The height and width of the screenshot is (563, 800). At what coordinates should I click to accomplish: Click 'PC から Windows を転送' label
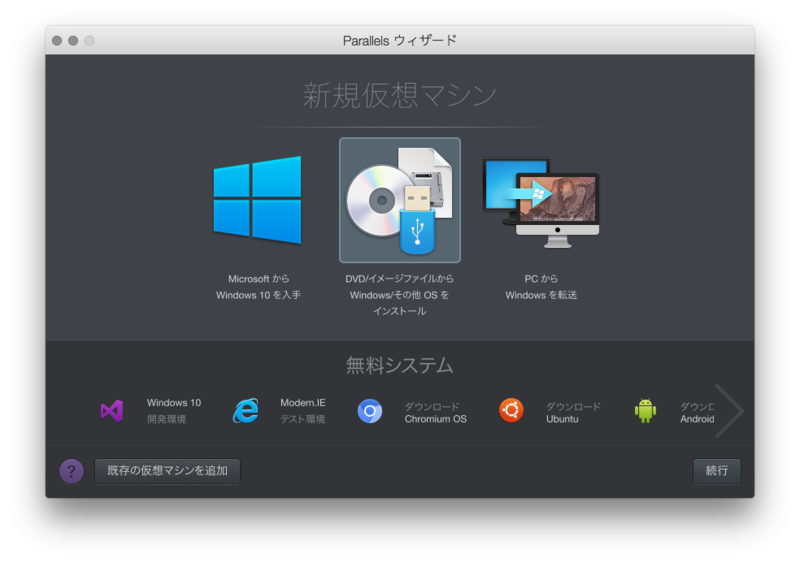click(541, 287)
